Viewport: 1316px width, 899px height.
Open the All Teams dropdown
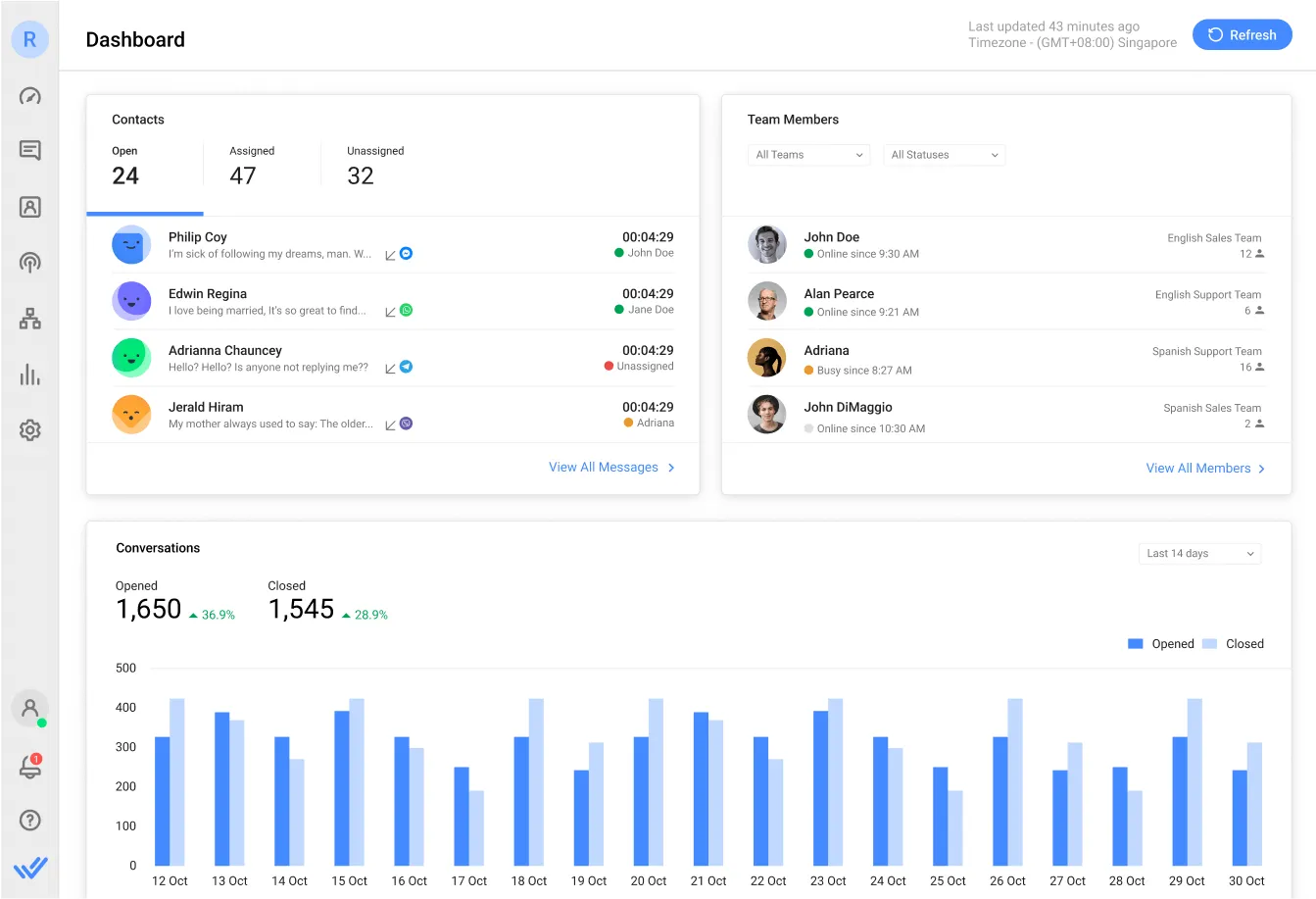(807, 154)
